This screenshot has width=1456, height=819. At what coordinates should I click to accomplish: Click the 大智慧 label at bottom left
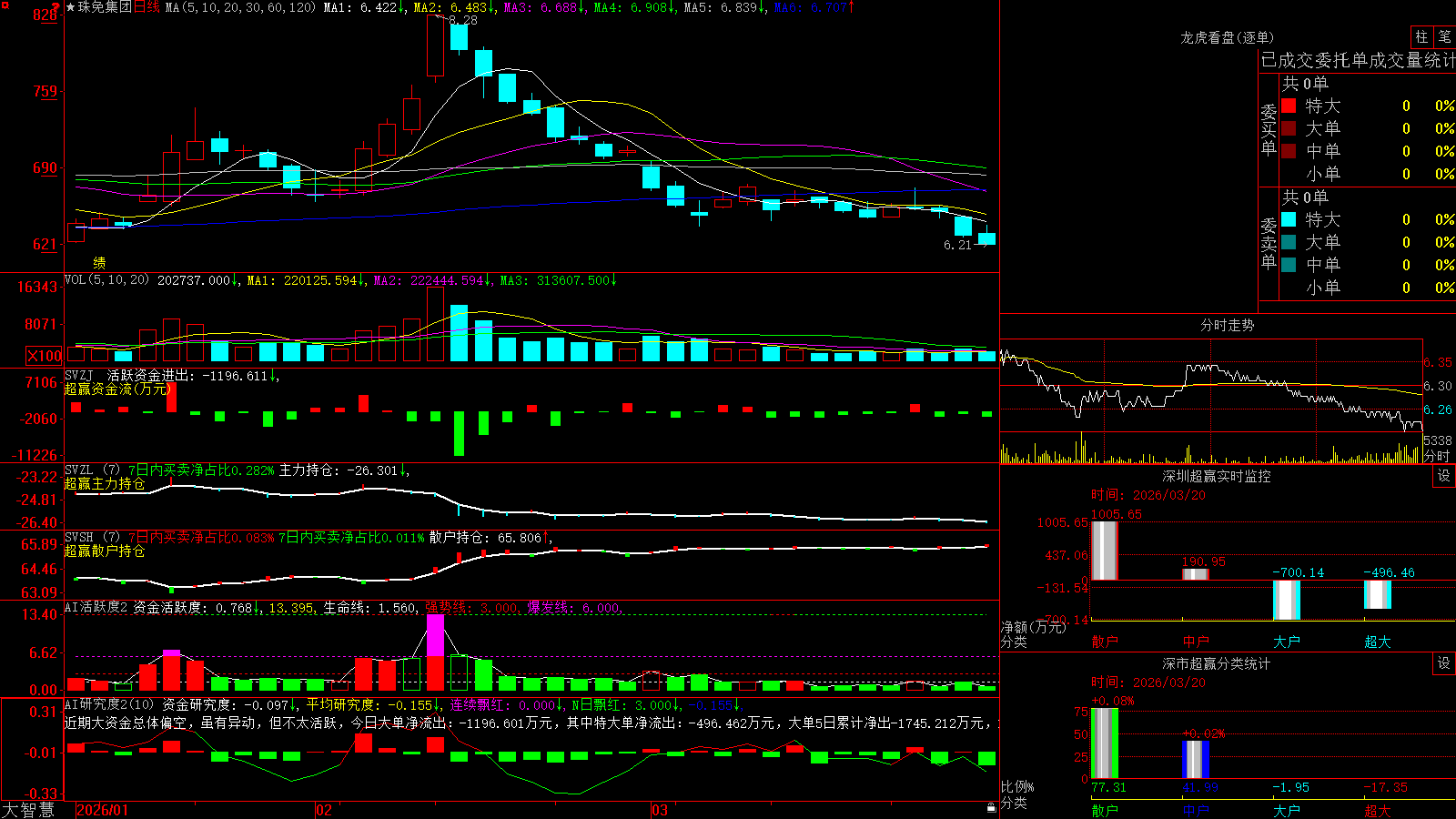click(x=28, y=810)
